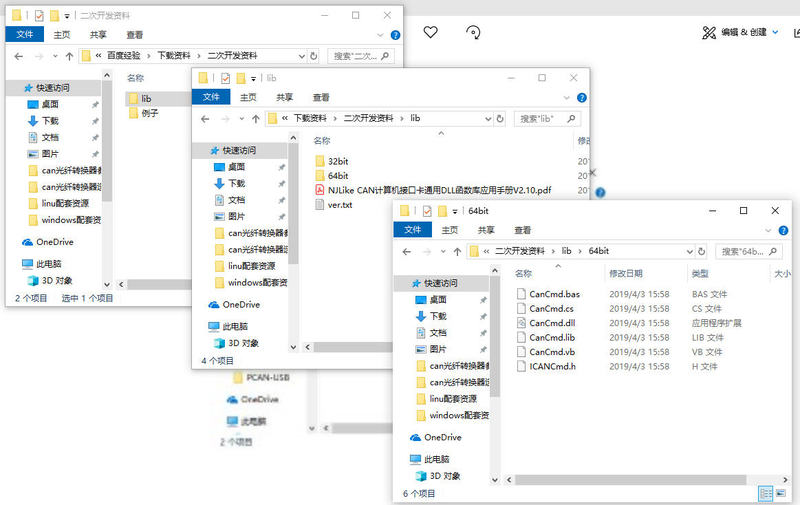The image size is (800, 505).
Task: Open recent locations dropdown in 64bit window
Action: point(443,251)
